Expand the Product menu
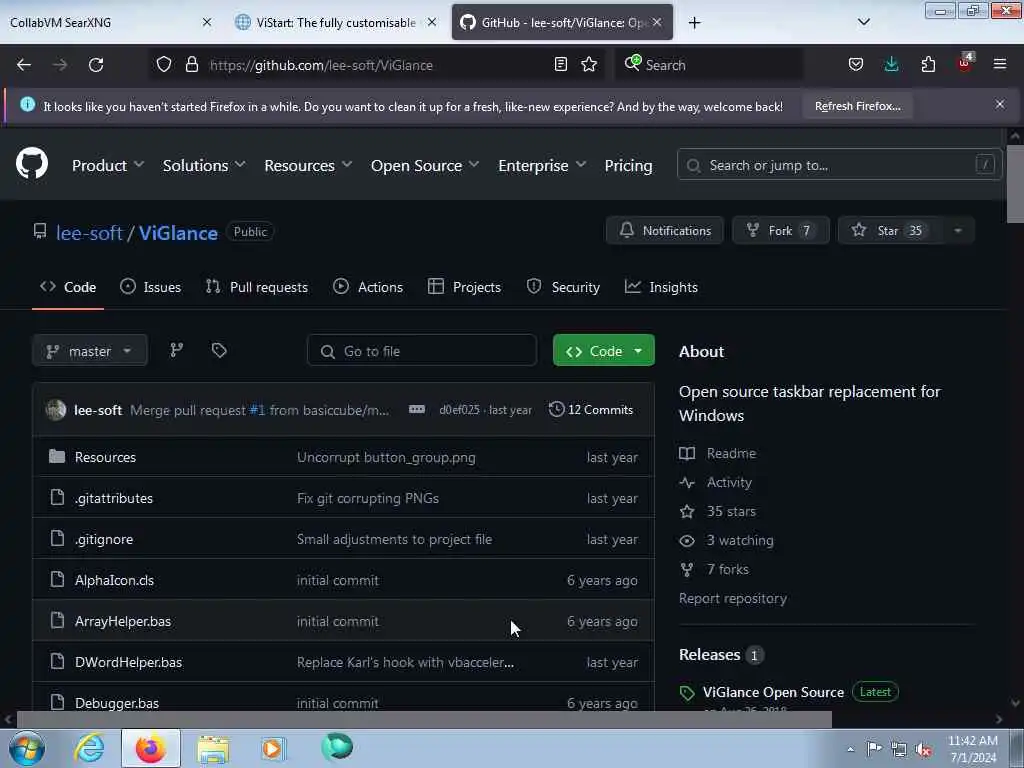1024x768 pixels. pos(108,165)
